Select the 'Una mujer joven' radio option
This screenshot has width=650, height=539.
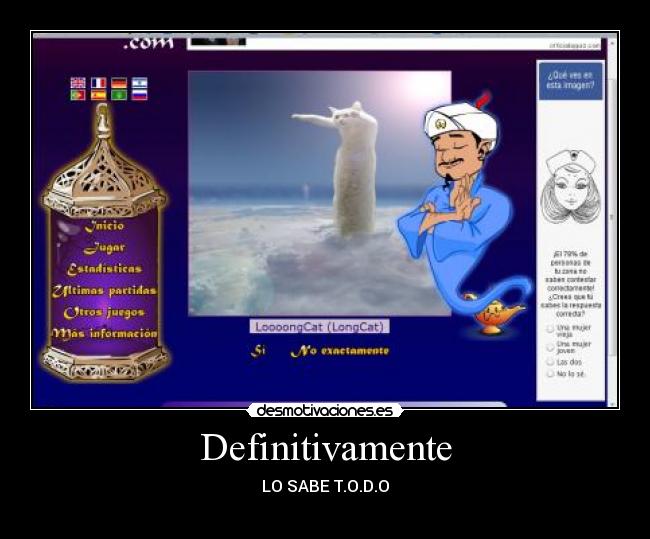point(550,346)
